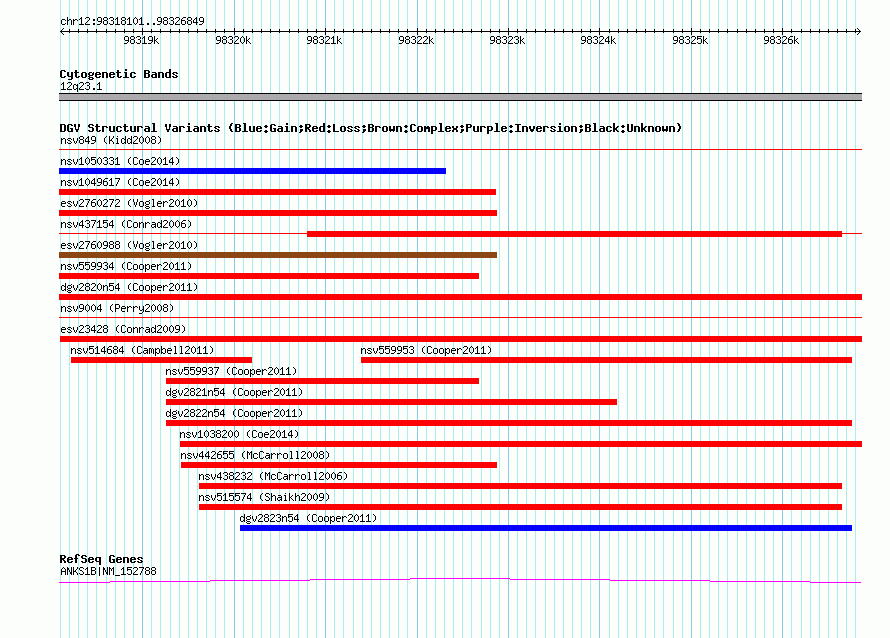Screen dimensions: 890x638
Task: Select the 12q23.1 band label
Action: (x=81, y=86)
